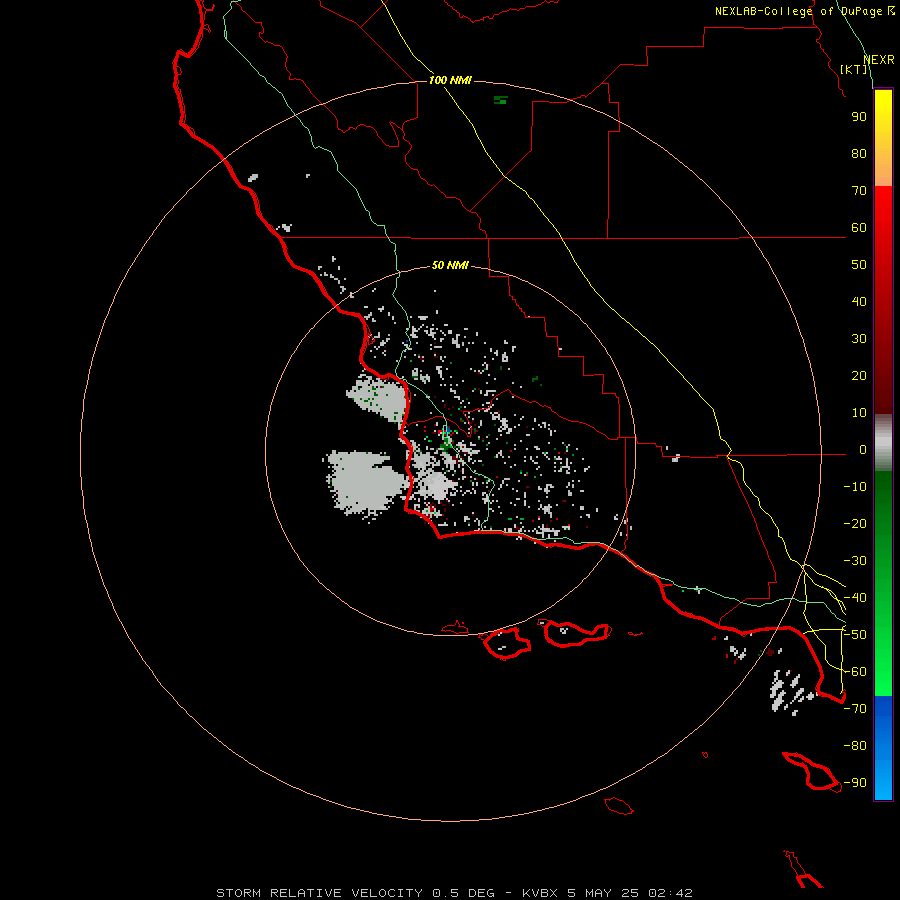Click the "[KT]" units label
Image resolution: width=900 pixels, height=900 pixels.
854,69
